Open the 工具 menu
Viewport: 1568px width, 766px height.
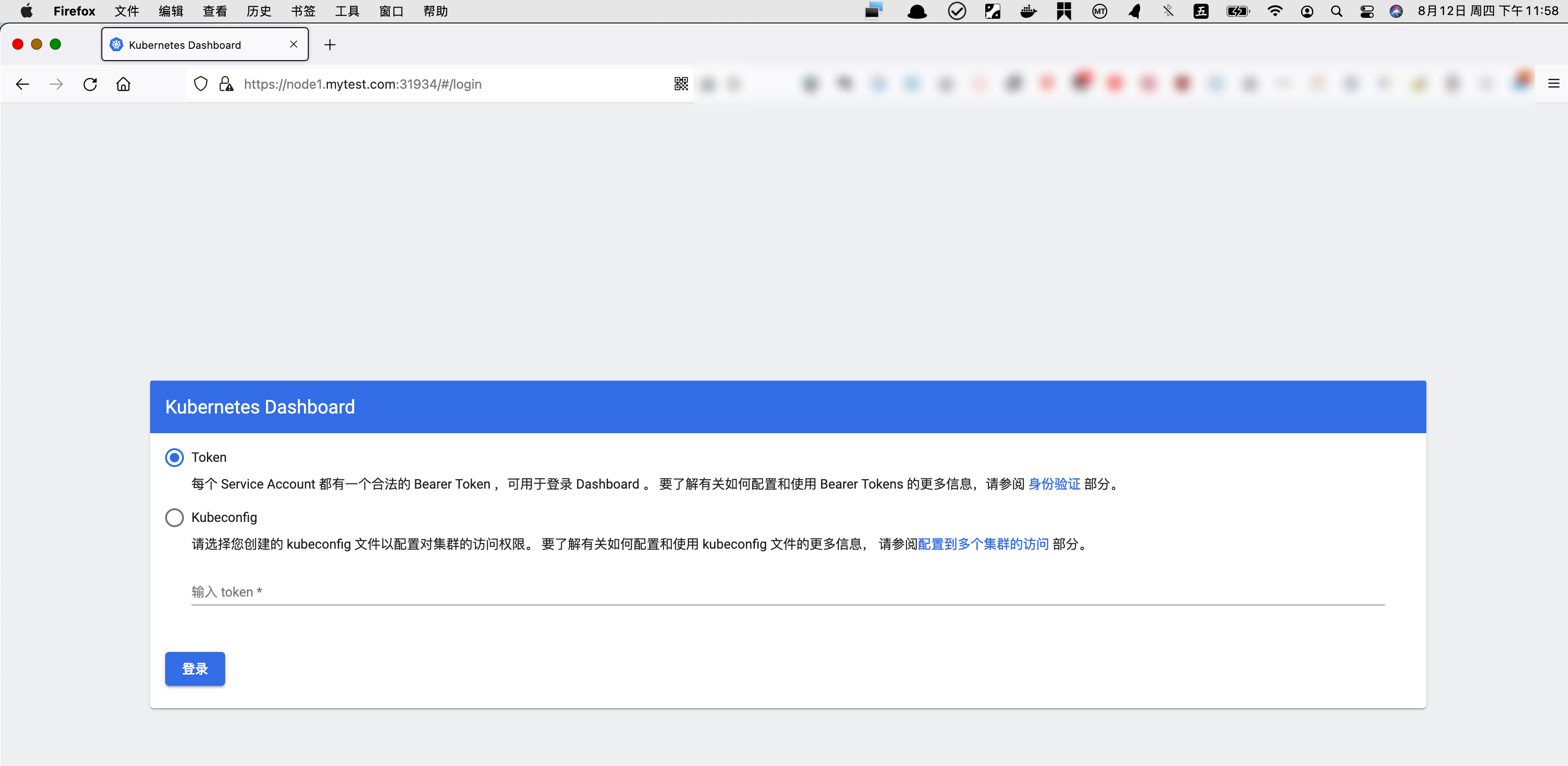click(x=347, y=11)
